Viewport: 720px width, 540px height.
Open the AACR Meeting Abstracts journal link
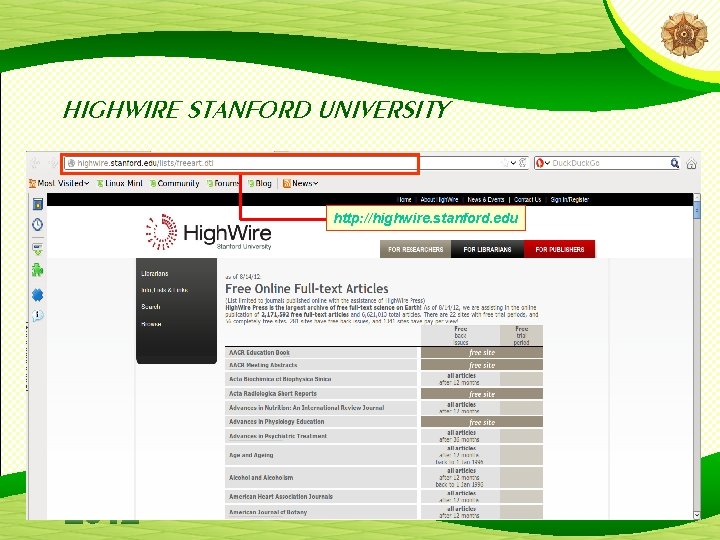pos(263,365)
